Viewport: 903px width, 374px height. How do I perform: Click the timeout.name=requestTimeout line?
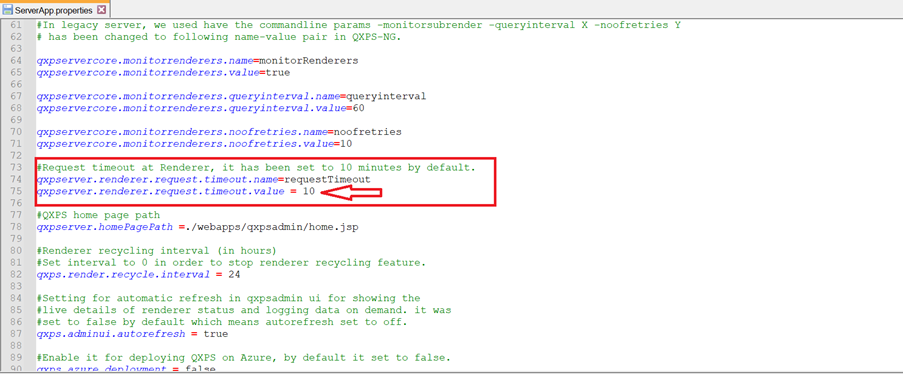pyautogui.click(x=203, y=180)
